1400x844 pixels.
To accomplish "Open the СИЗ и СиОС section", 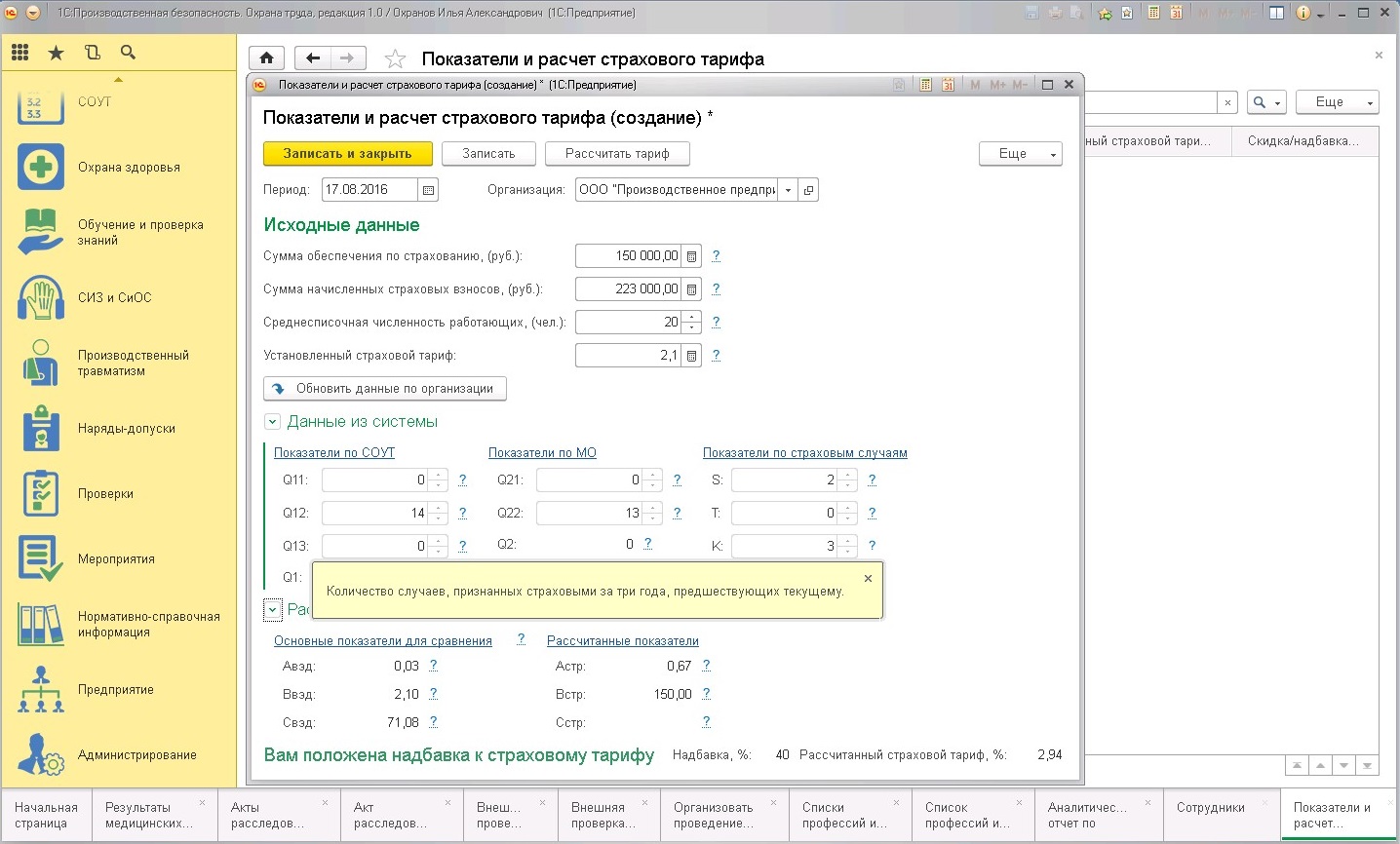I will point(114,298).
